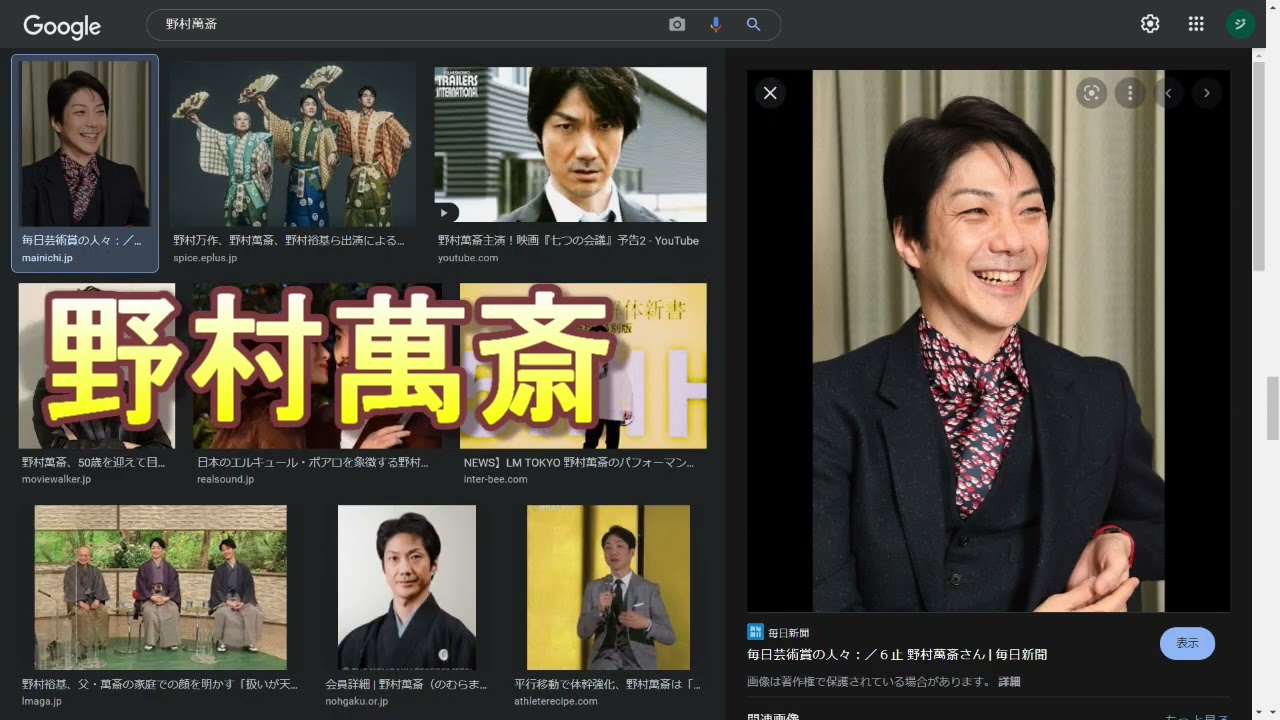Open the three-dot more options menu
The image size is (1280, 720).
[x=1130, y=93]
